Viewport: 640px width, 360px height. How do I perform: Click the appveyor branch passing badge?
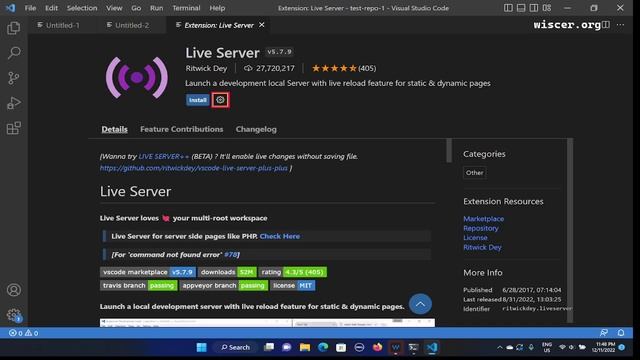pyautogui.click(x=224, y=285)
